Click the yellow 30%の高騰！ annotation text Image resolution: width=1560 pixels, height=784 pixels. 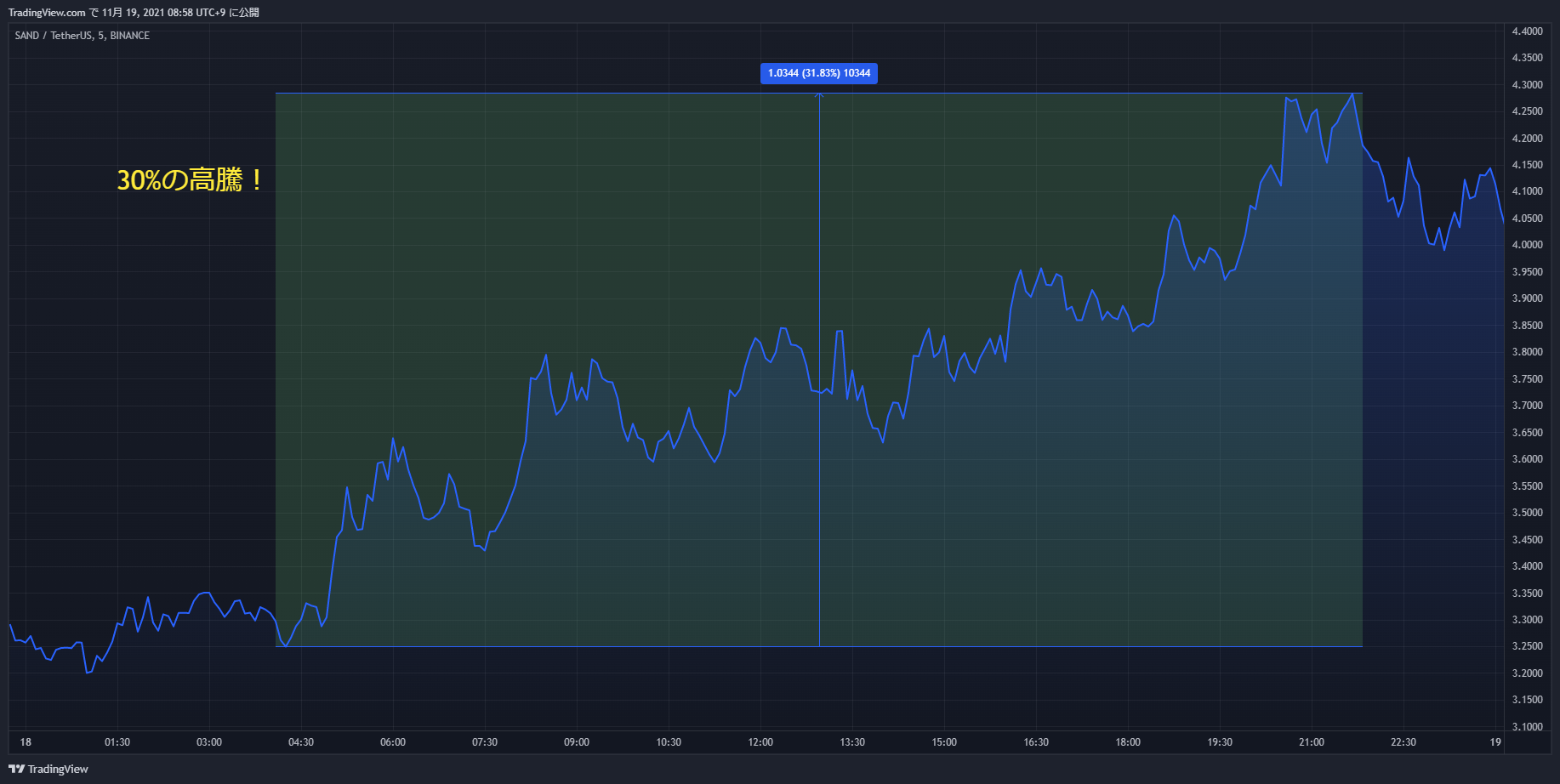191,180
